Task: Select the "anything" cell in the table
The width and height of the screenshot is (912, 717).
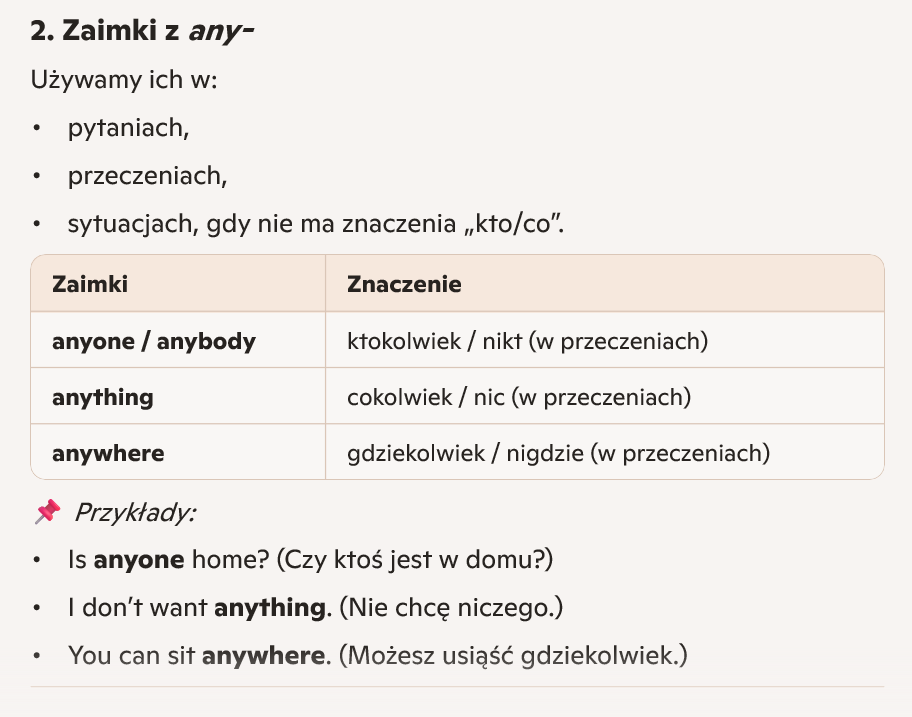Action: [x=103, y=397]
